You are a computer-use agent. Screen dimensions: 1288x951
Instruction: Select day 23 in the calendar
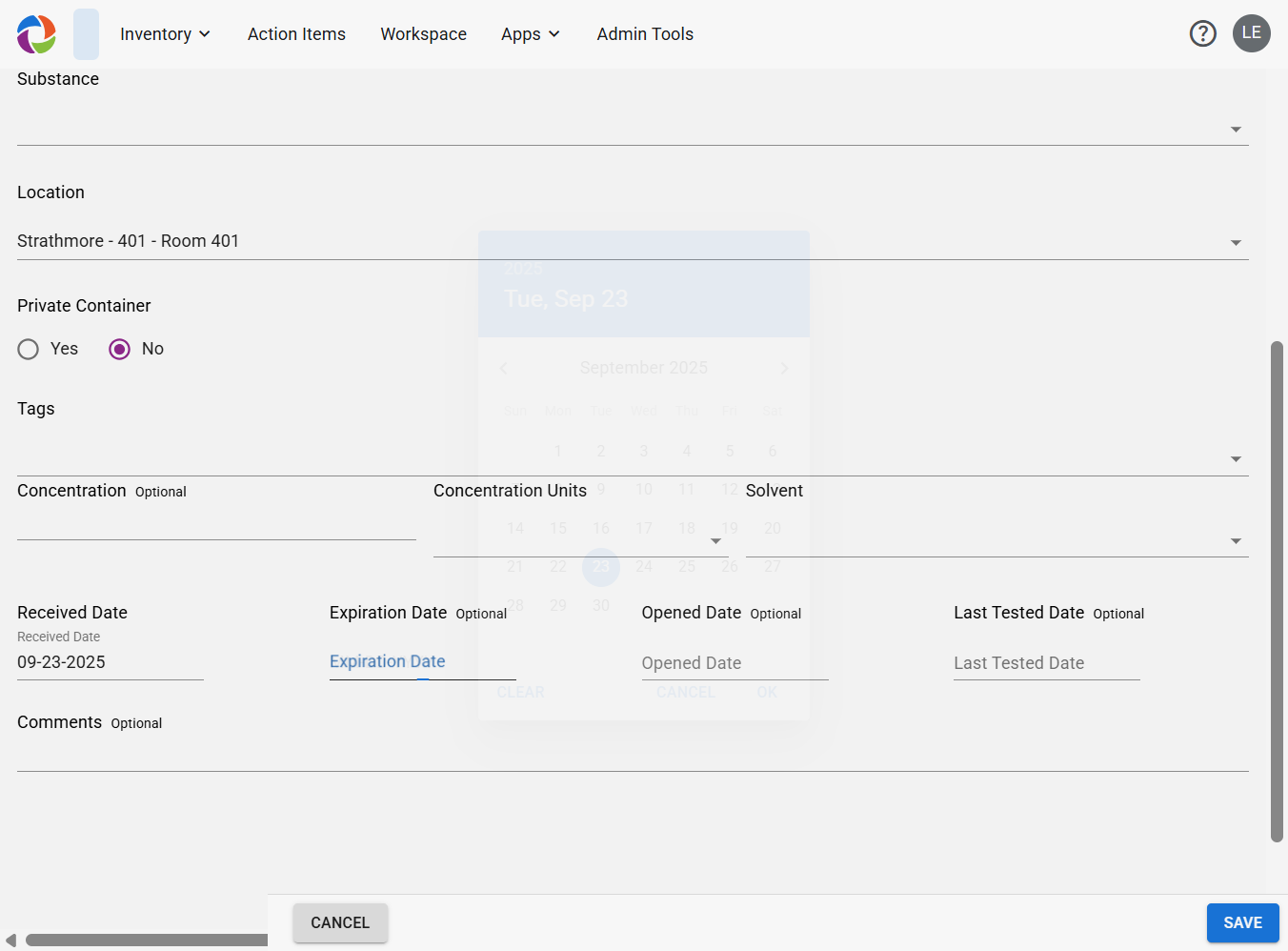pos(601,567)
